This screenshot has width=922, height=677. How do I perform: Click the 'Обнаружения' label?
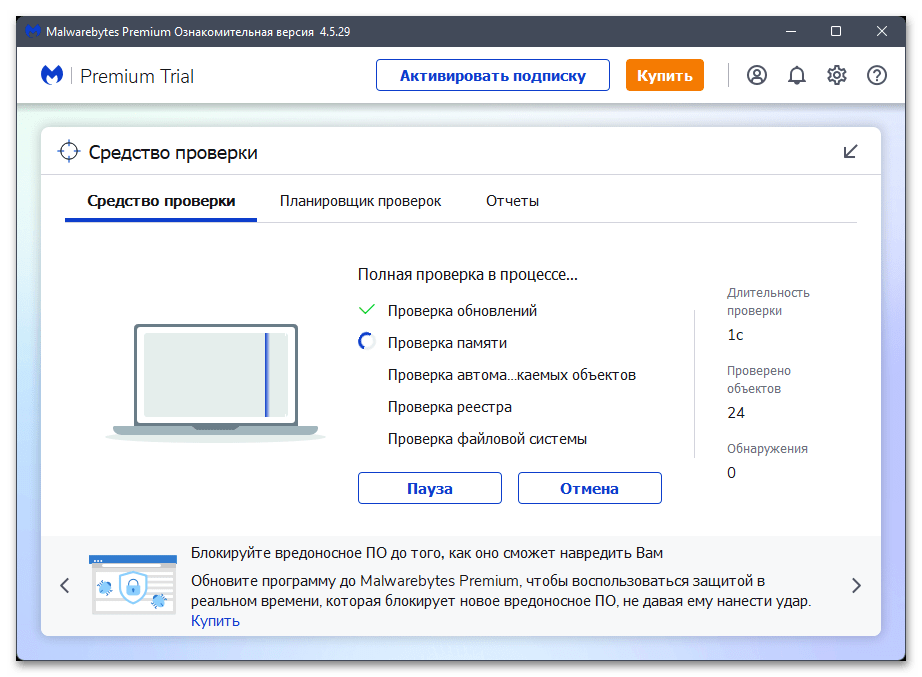click(x=767, y=449)
